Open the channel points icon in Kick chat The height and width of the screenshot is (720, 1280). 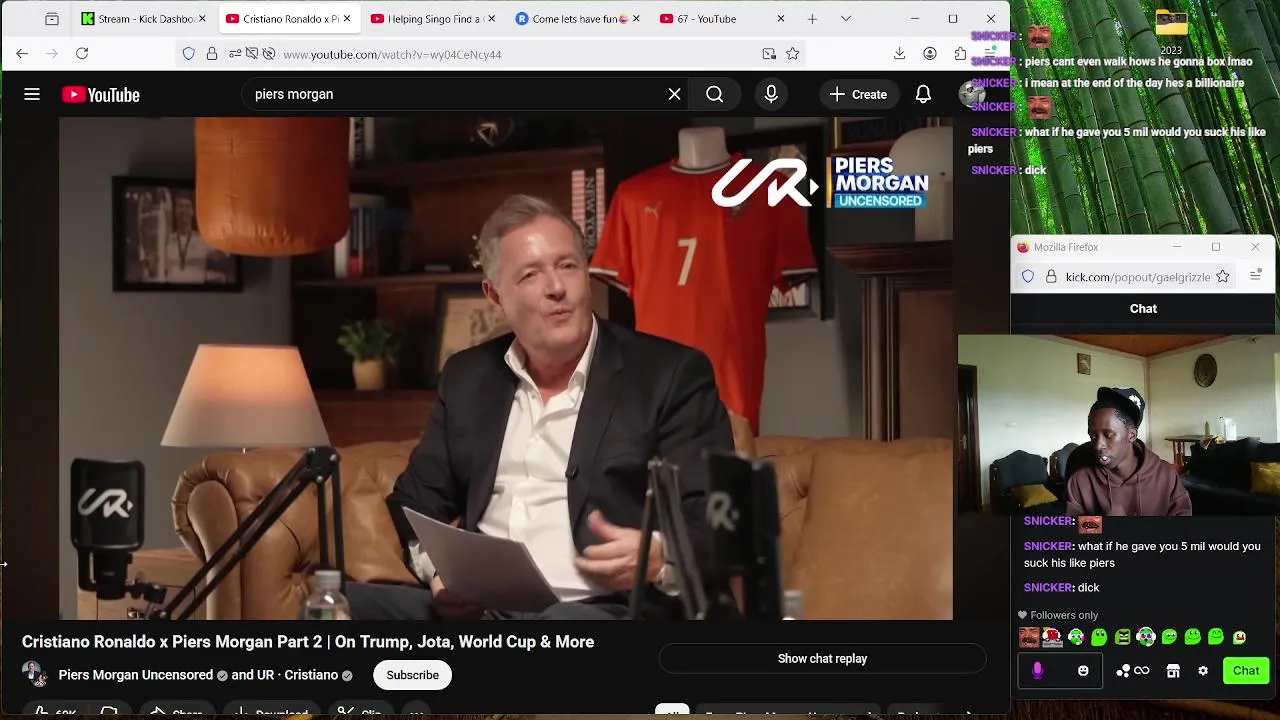(x=1133, y=671)
